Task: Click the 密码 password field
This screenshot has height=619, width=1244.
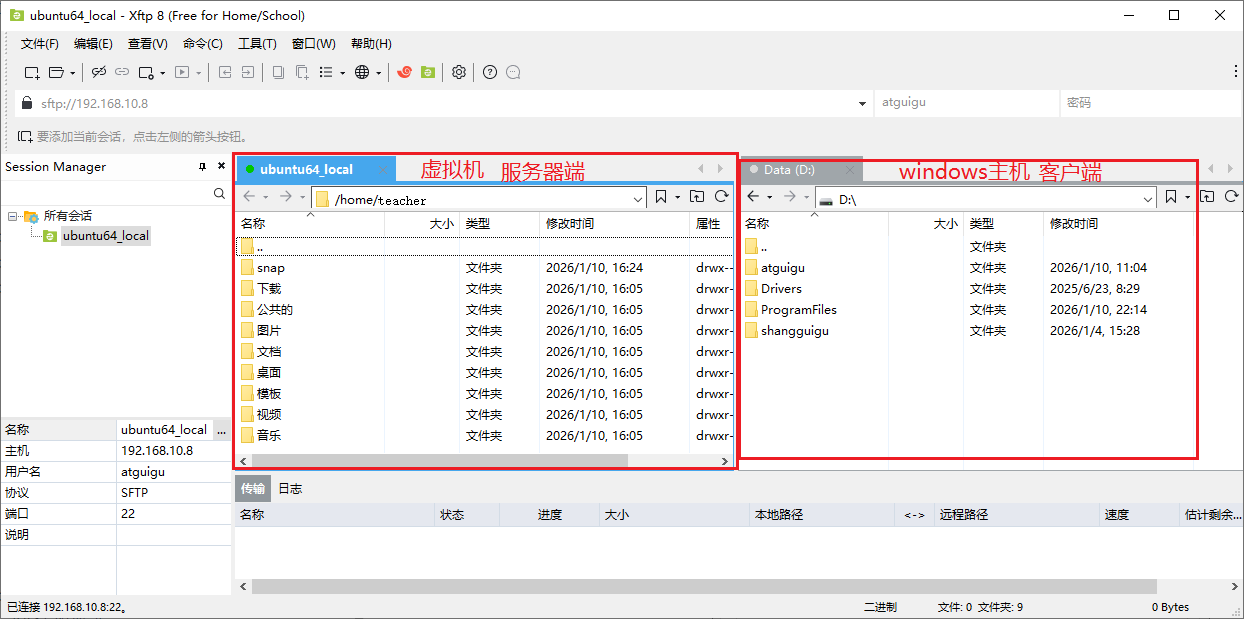Action: [x=1150, y=103]
